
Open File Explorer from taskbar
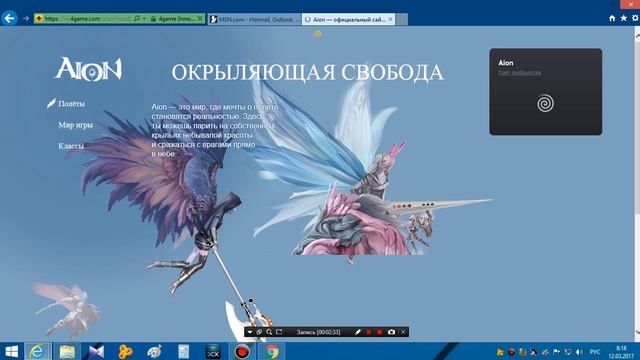click(x=67, y=351)
